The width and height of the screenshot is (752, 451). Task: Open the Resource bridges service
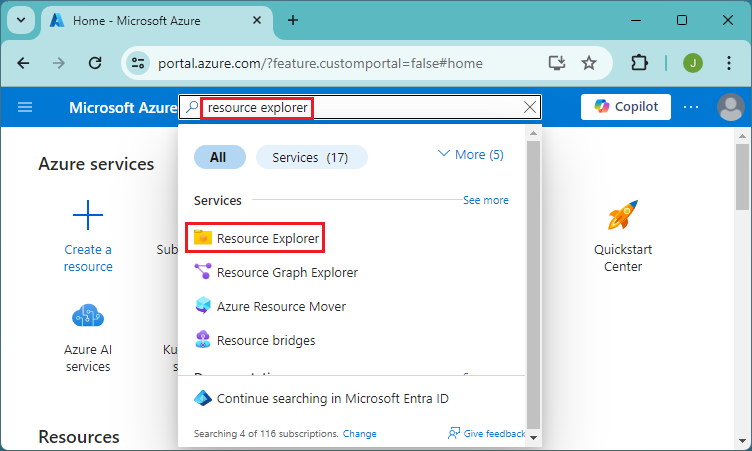266,340
